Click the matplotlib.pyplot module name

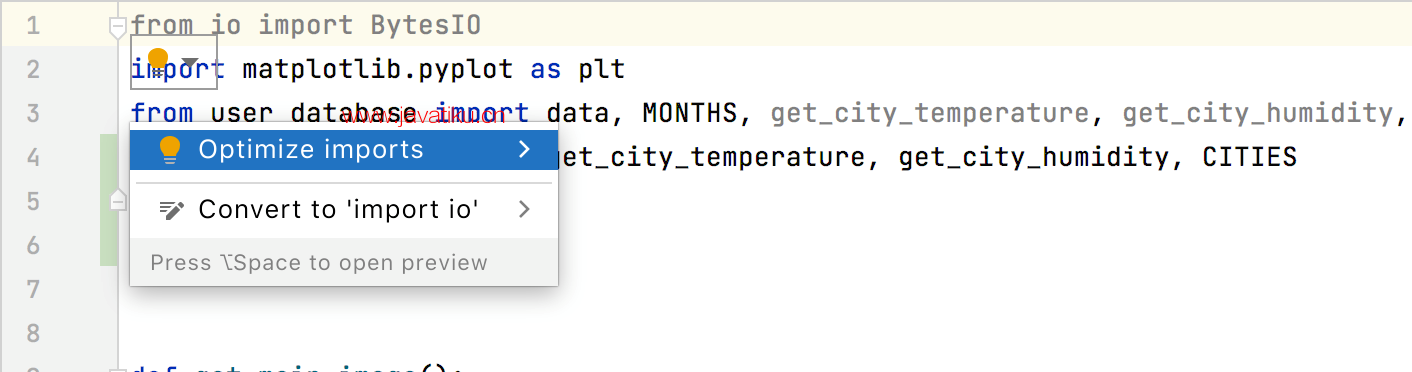pyautogui.click(x=377, y=69)
